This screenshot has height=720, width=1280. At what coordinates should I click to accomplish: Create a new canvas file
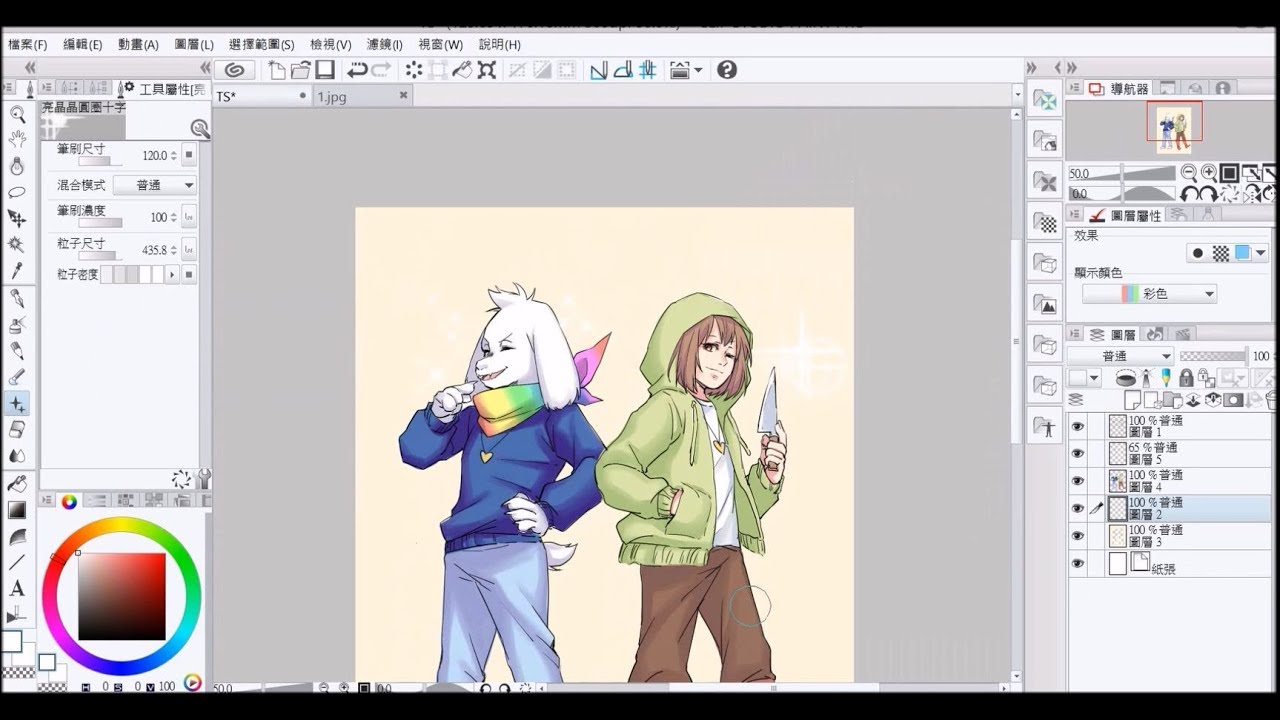tap(278, 70)
